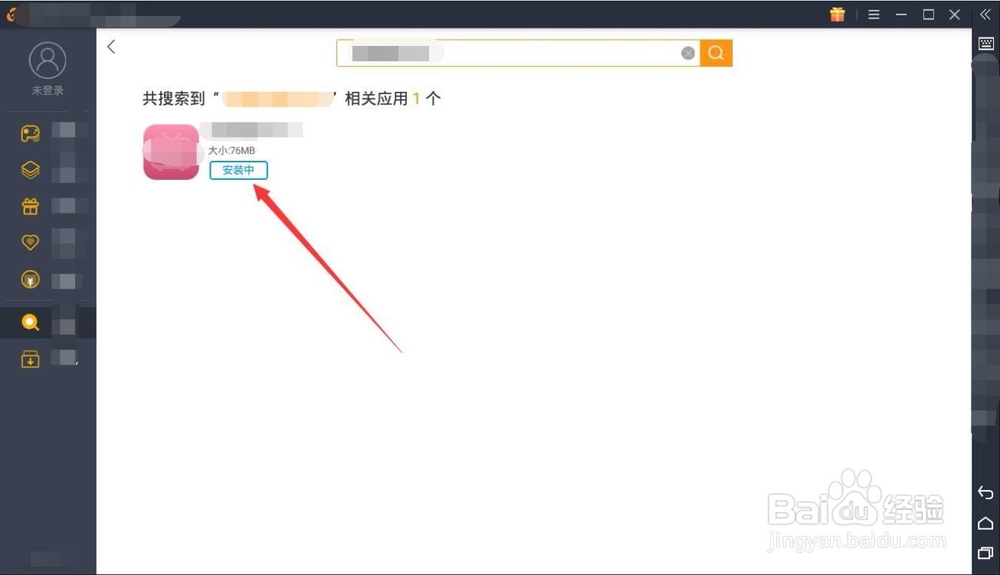Open the yen coin sidebar icon
1000x575 pixels.
coord(30,279)
